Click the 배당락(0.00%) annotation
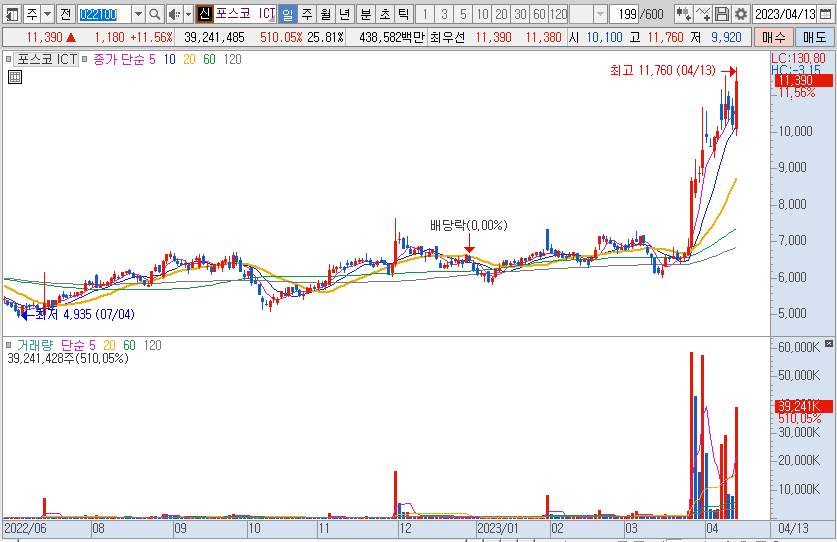The image size is (837, 542). (469, 225)
